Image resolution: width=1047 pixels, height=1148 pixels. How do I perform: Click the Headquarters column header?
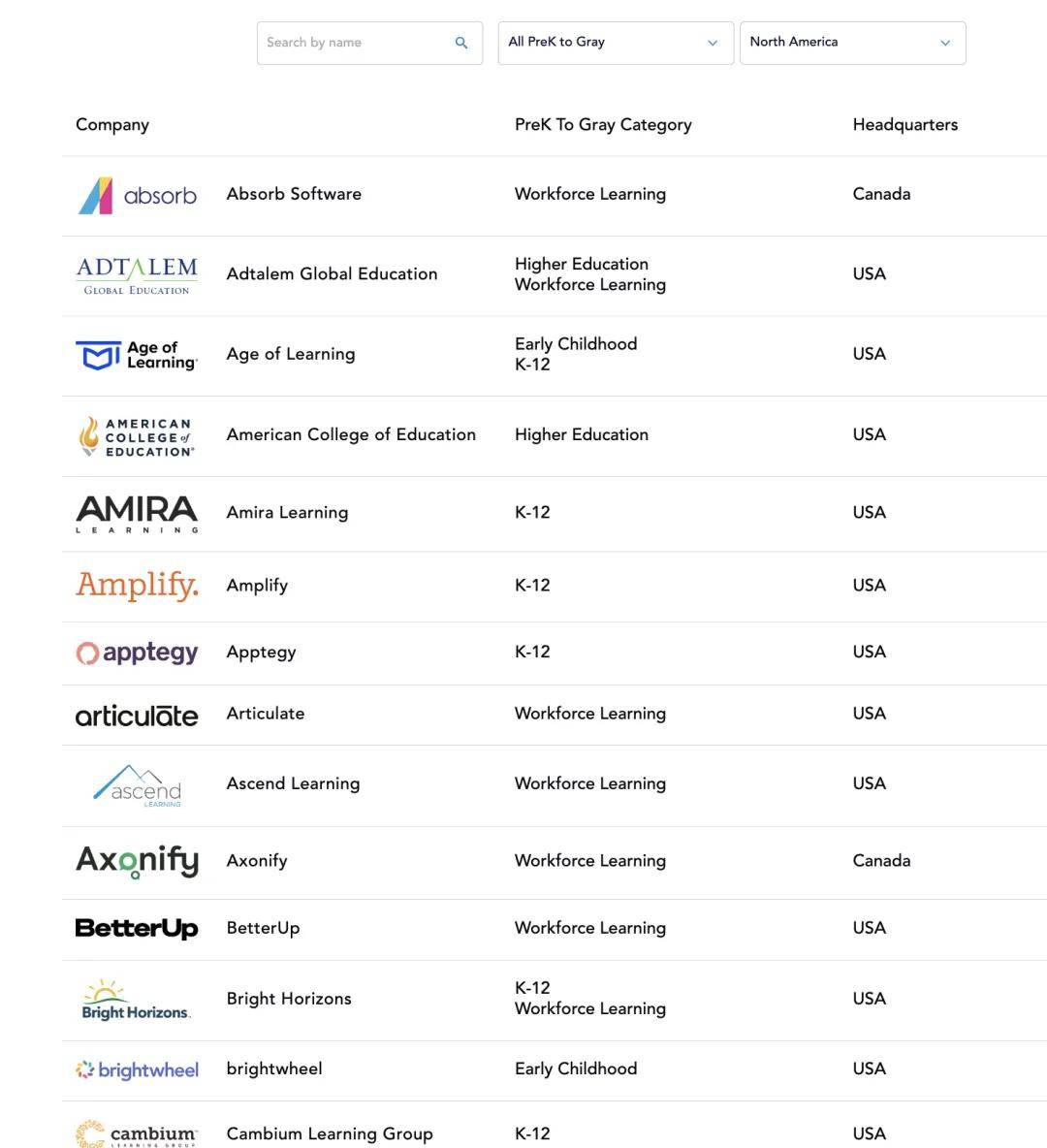904,125
